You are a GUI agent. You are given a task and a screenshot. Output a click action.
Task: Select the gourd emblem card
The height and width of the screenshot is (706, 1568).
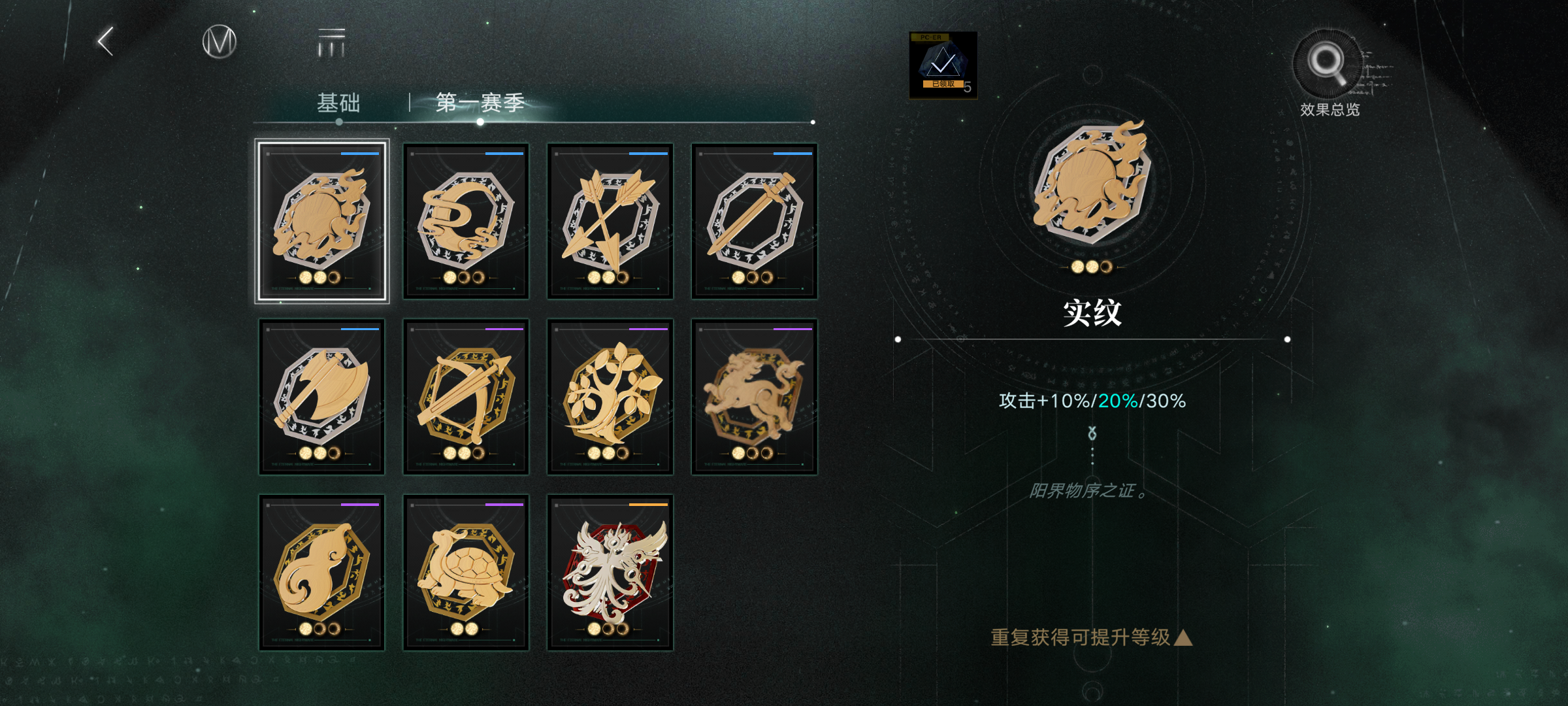321,573
